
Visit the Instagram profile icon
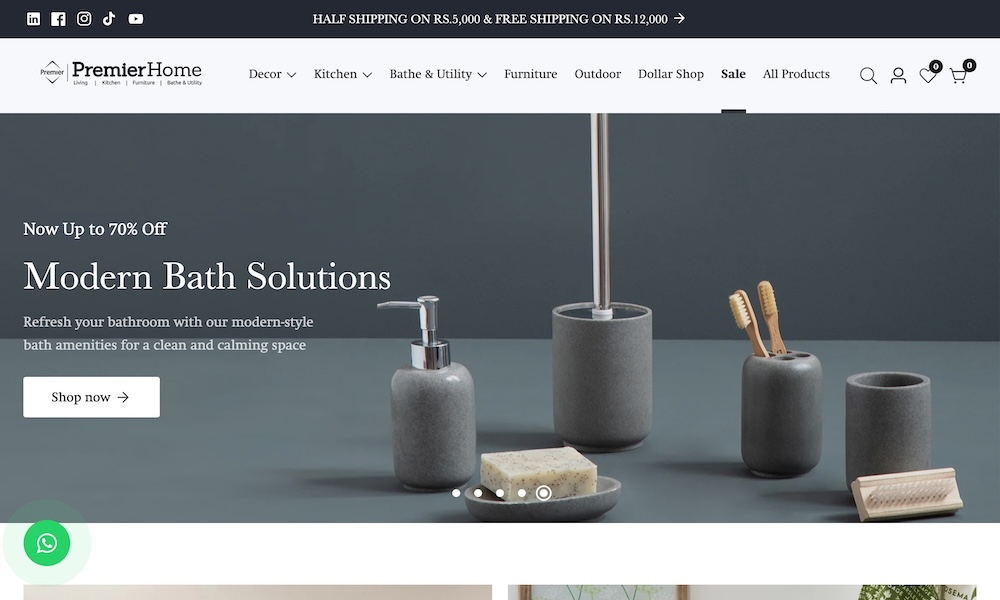pyautogui.click(x=84, y=19)
